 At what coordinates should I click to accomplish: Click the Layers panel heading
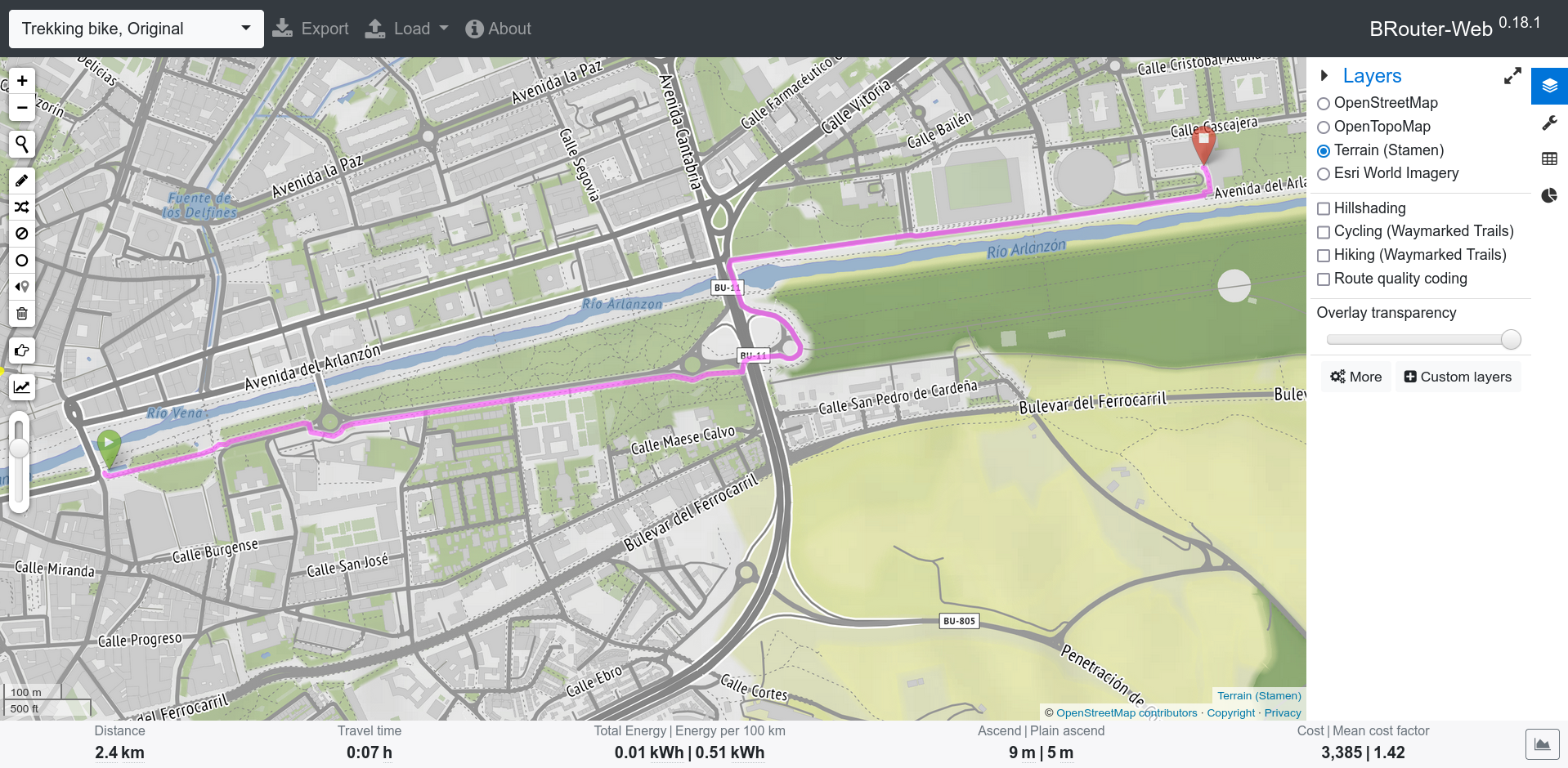coord(1372,76)
